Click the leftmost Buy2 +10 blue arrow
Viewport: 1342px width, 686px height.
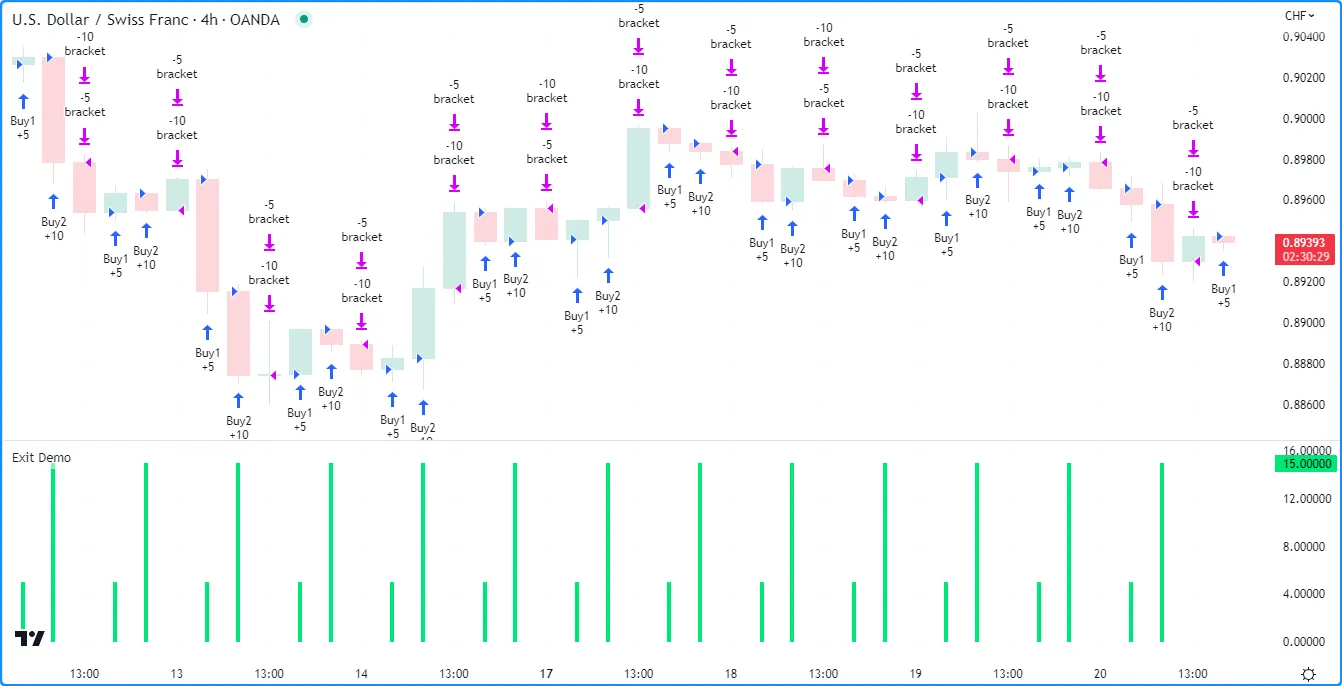(53, 201)
